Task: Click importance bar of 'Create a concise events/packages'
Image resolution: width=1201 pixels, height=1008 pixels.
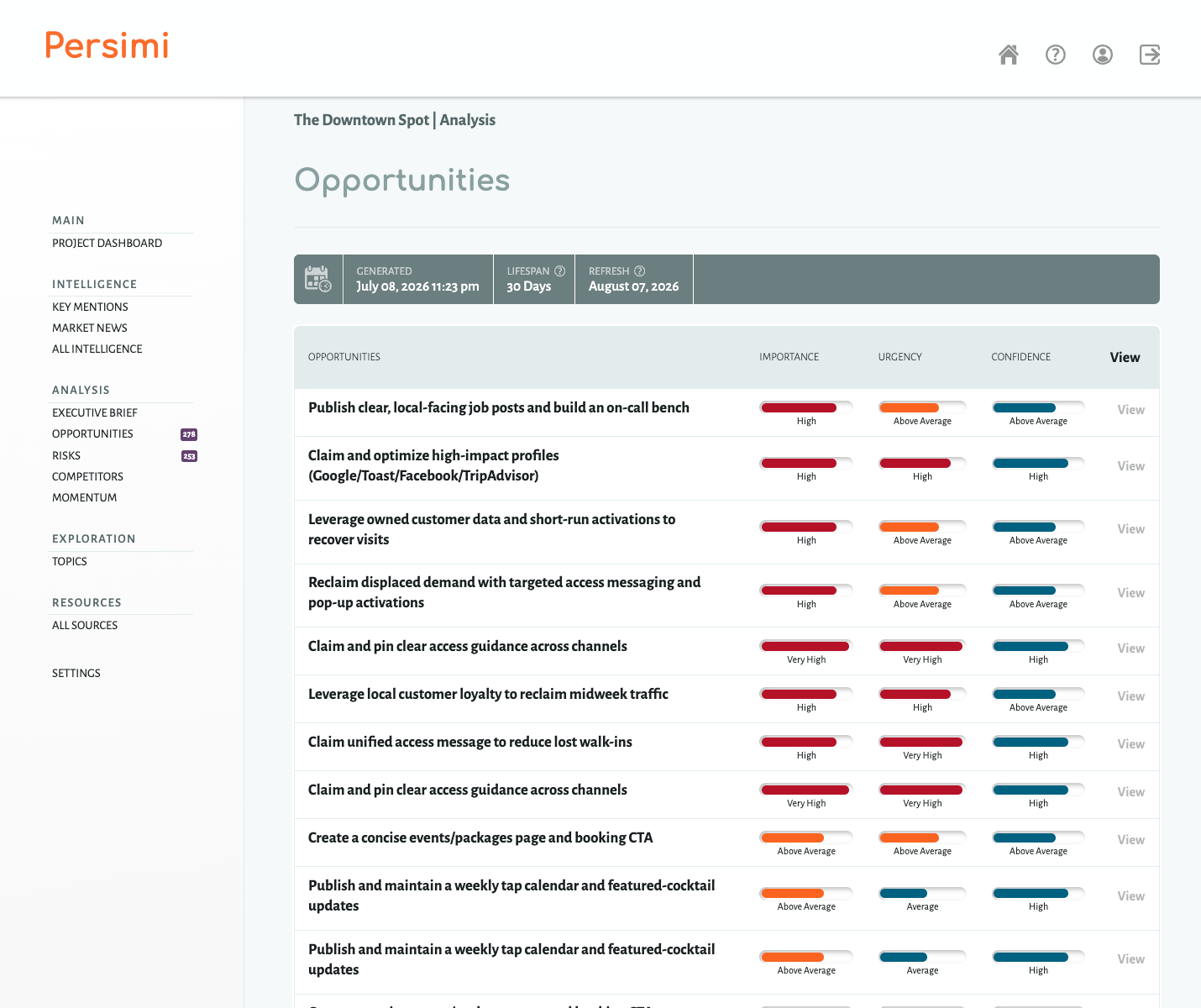Action: (806, 837)
